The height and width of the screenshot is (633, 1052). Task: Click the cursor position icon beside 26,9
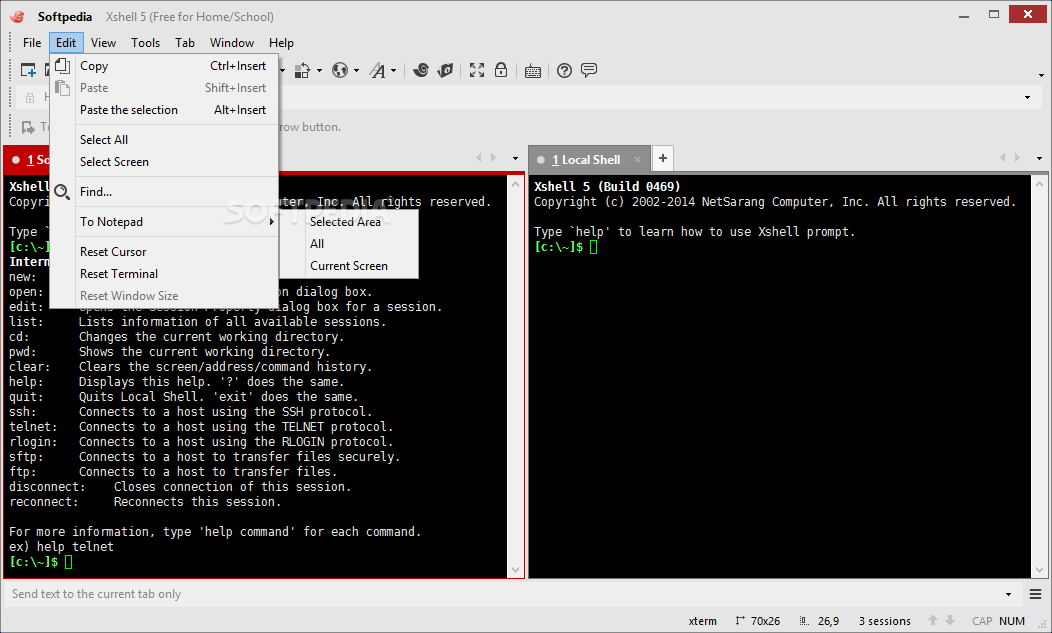click(x=804, y=621)
